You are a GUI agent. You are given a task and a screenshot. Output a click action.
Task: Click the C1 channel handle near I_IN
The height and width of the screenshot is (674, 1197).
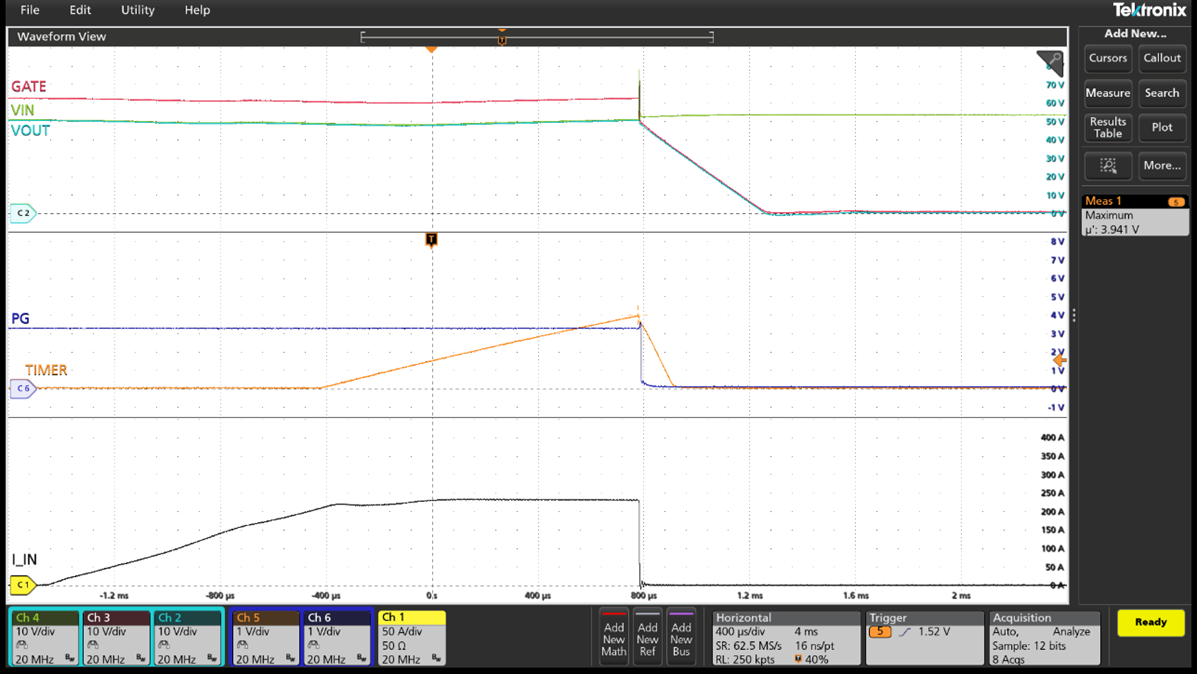[x=22, y=585]
